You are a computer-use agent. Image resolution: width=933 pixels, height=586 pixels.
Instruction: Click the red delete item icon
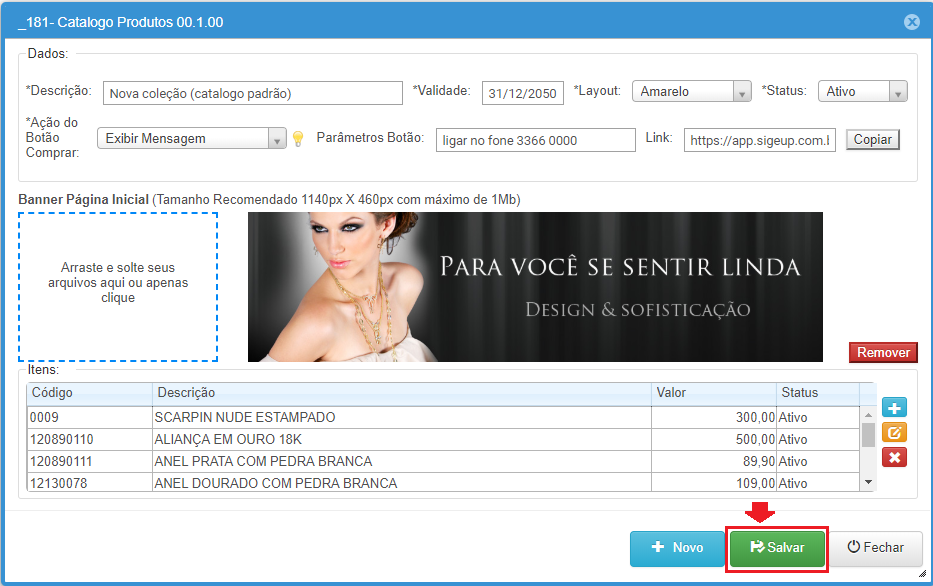895,458
